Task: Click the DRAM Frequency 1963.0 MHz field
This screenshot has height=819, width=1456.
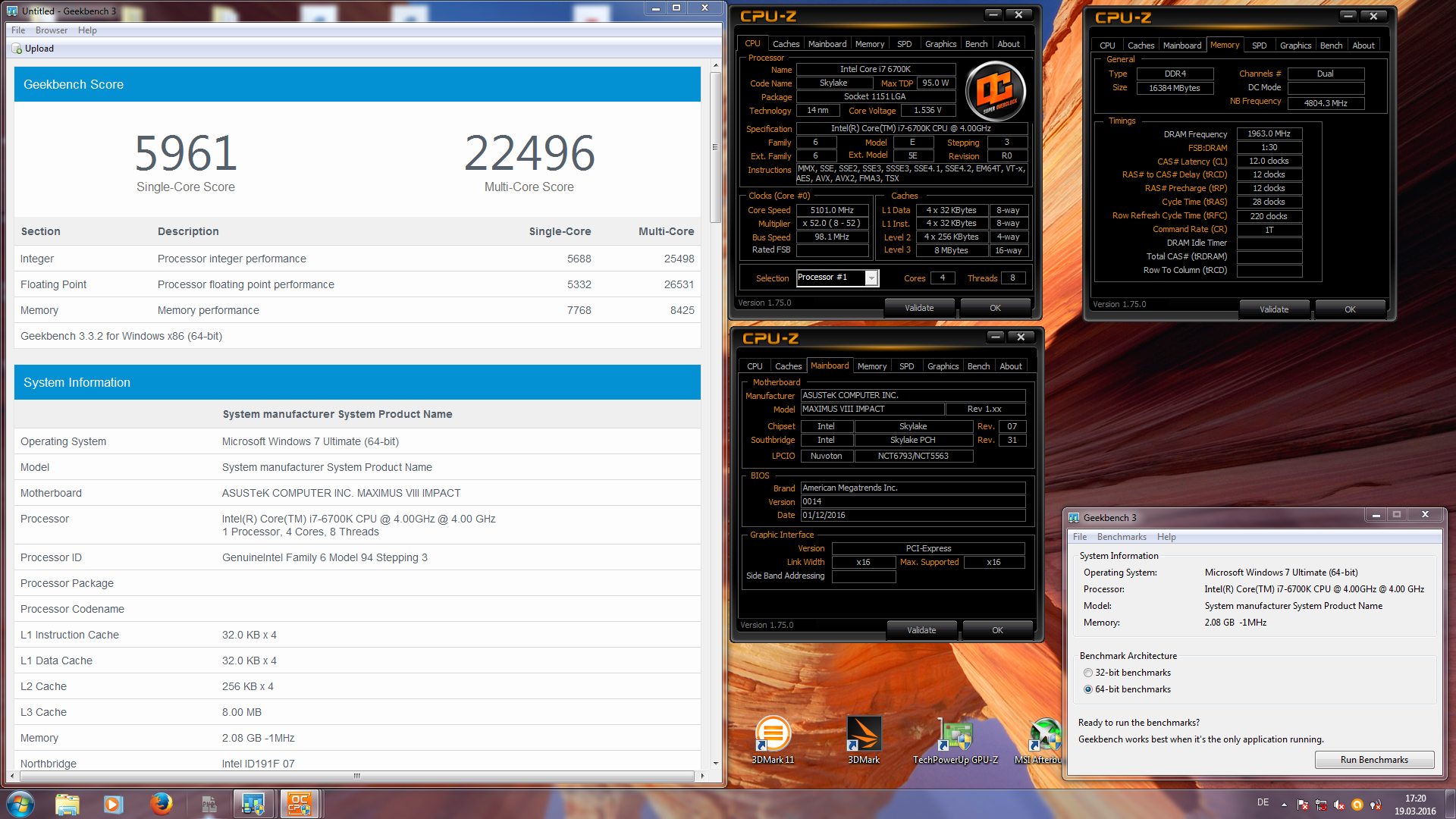Action: [1269, 133]
